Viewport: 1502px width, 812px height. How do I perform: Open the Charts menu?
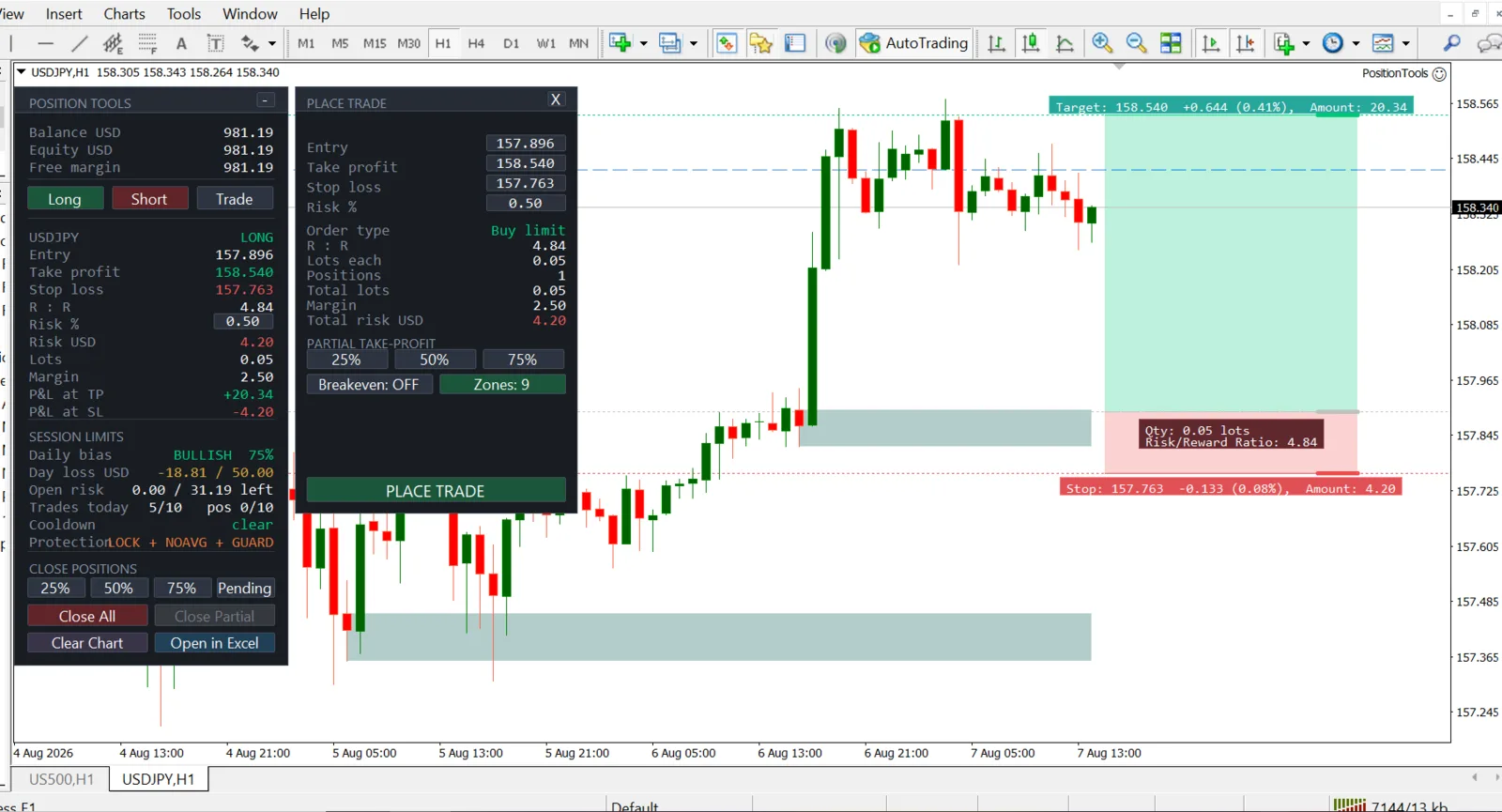(125, 14)
